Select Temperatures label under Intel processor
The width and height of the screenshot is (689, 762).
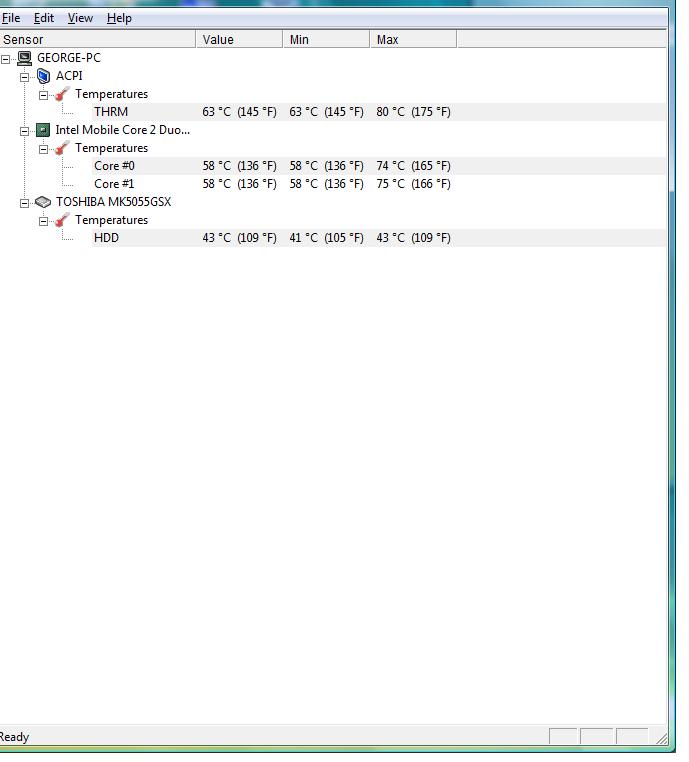tap(111, 148)
